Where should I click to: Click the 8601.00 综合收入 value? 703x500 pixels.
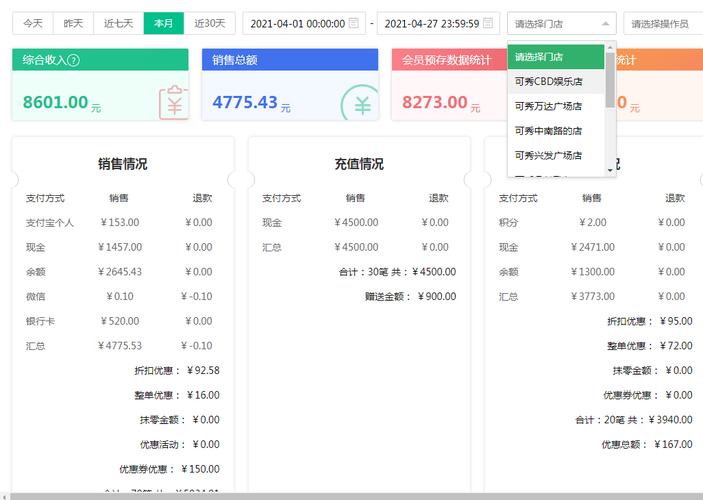pos(56,102)
